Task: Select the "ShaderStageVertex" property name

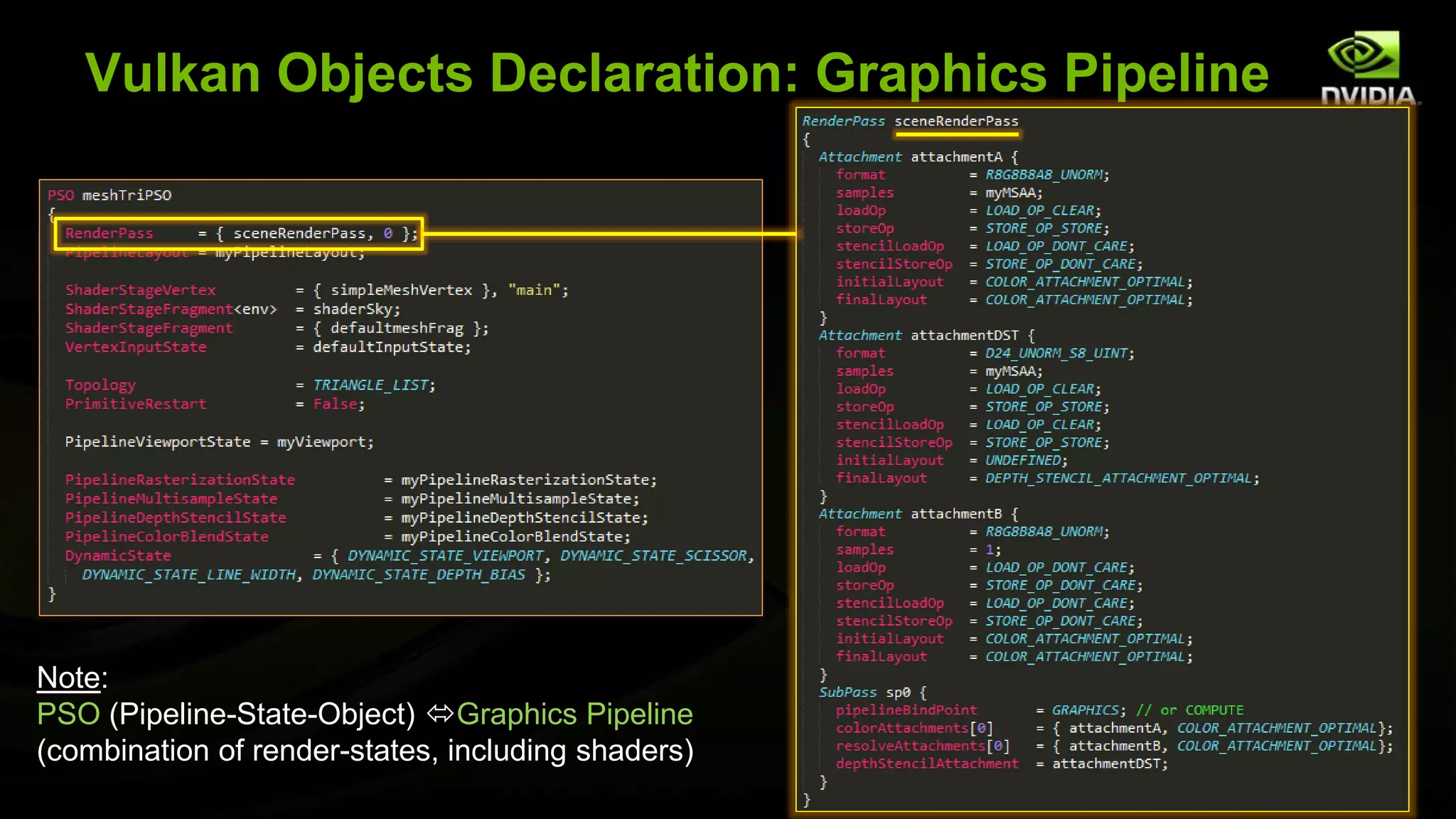Action: point(140,290)
